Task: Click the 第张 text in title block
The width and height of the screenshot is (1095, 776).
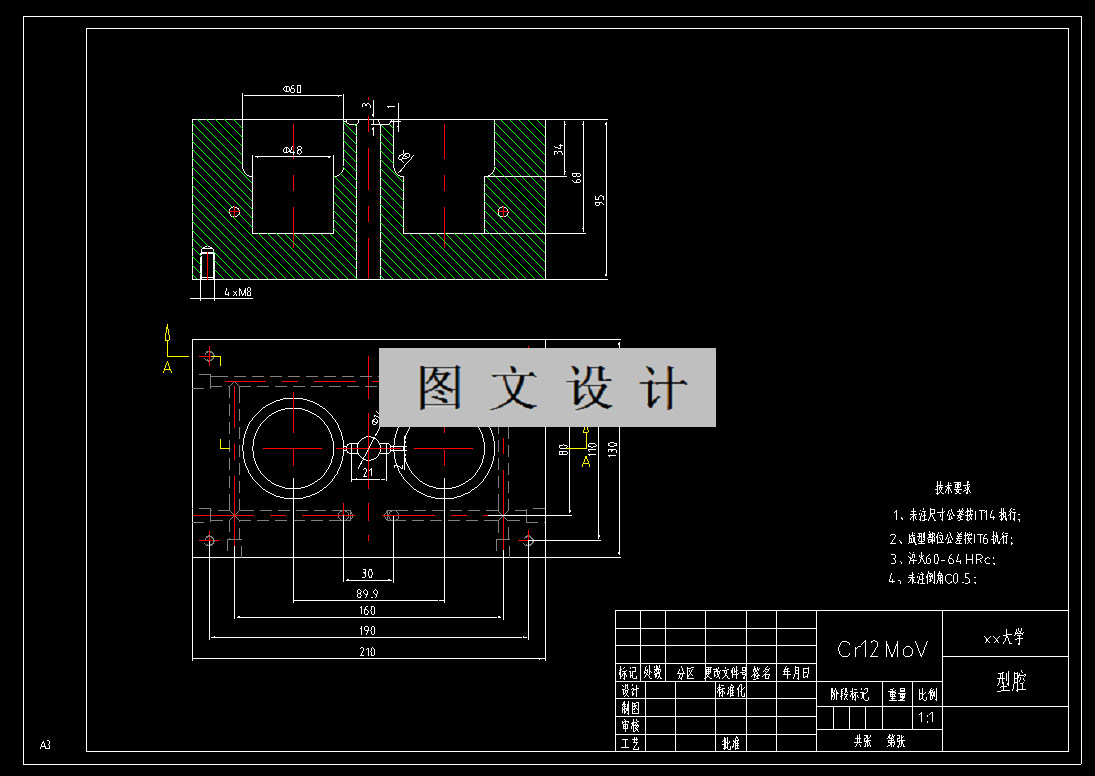Action: pyautogui.click(x=896, y=741)
